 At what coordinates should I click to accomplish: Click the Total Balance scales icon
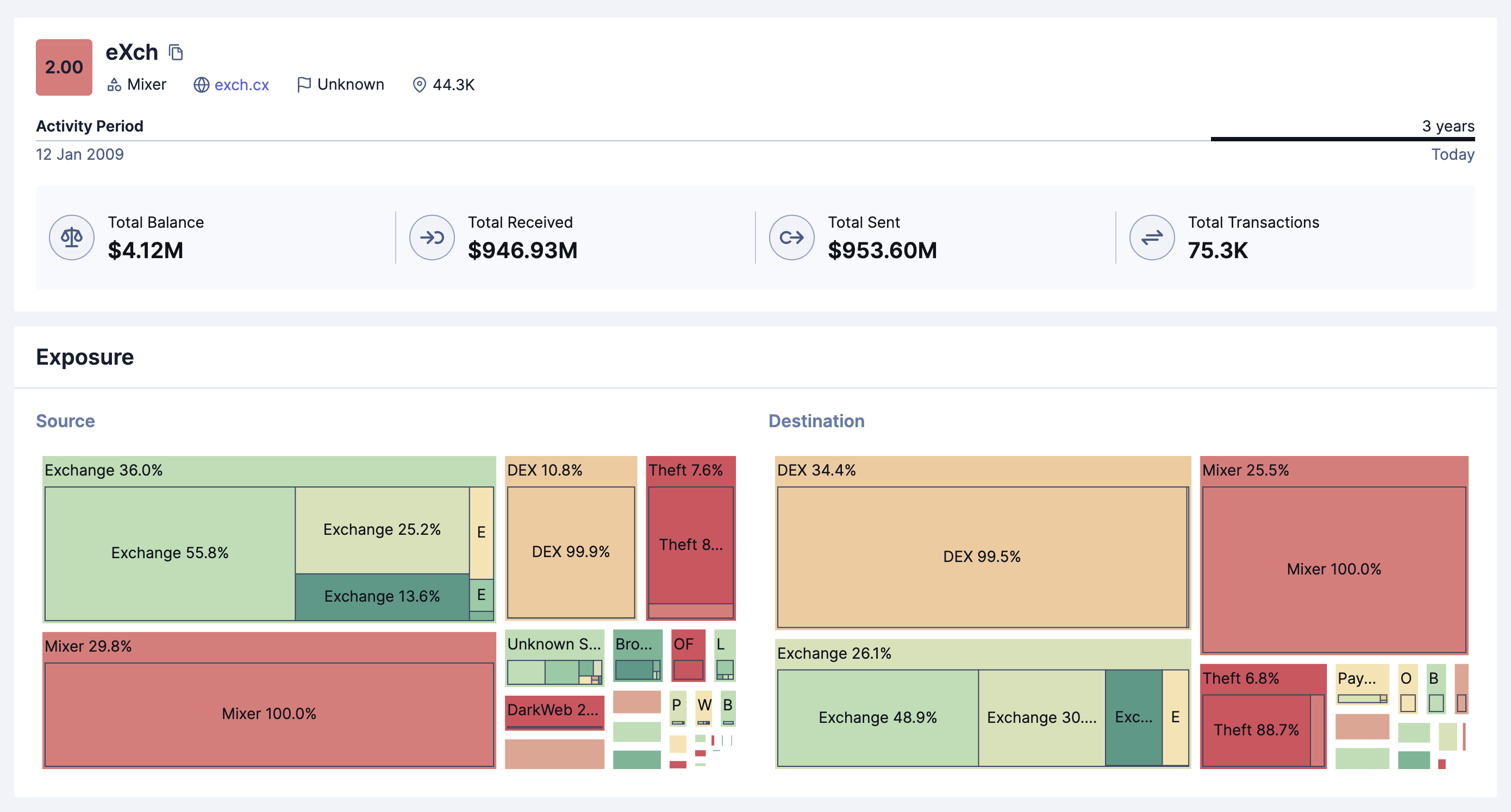[x=72, y=238]
